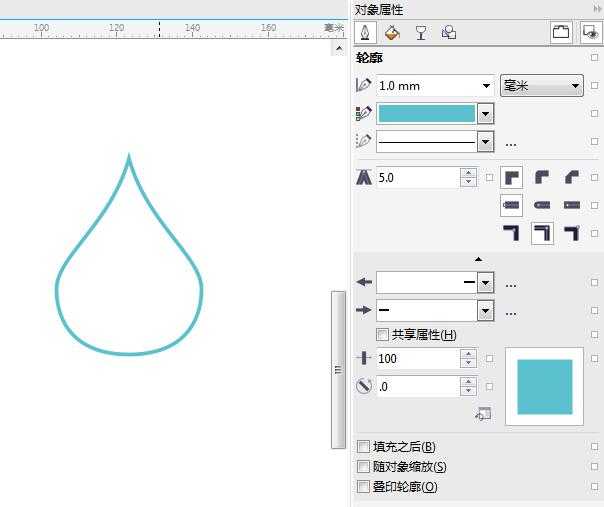604x507 pixels.
Task: Choose the beveled corner style icon
Action: point(572,177)
